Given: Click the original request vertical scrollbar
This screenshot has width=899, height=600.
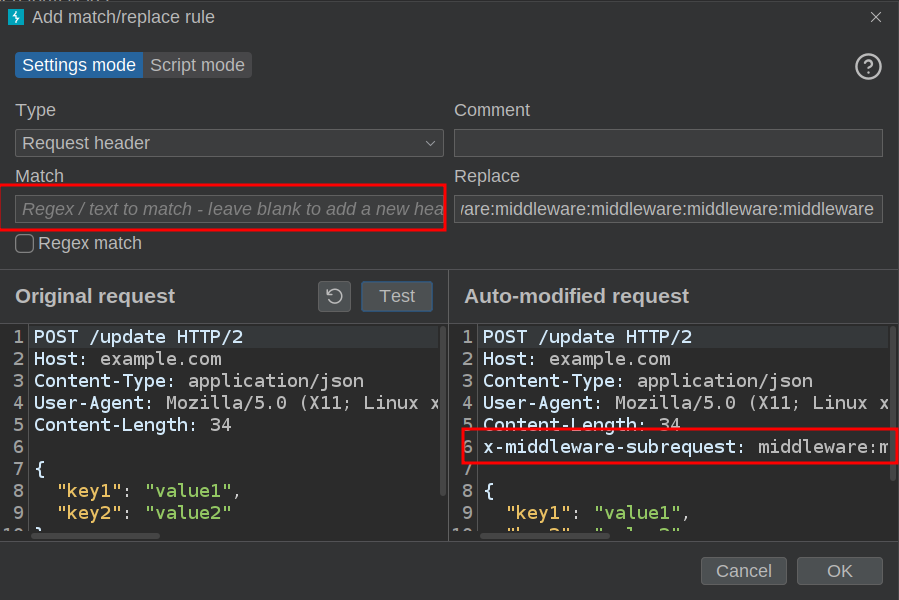Looking at the screenshot, I should tap(443, 410).
